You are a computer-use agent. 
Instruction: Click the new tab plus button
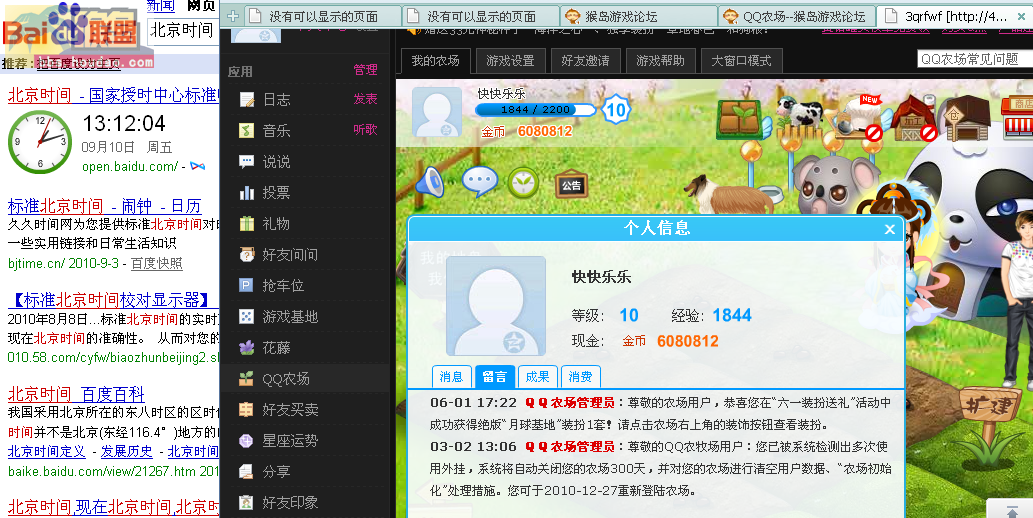[232, 16]
